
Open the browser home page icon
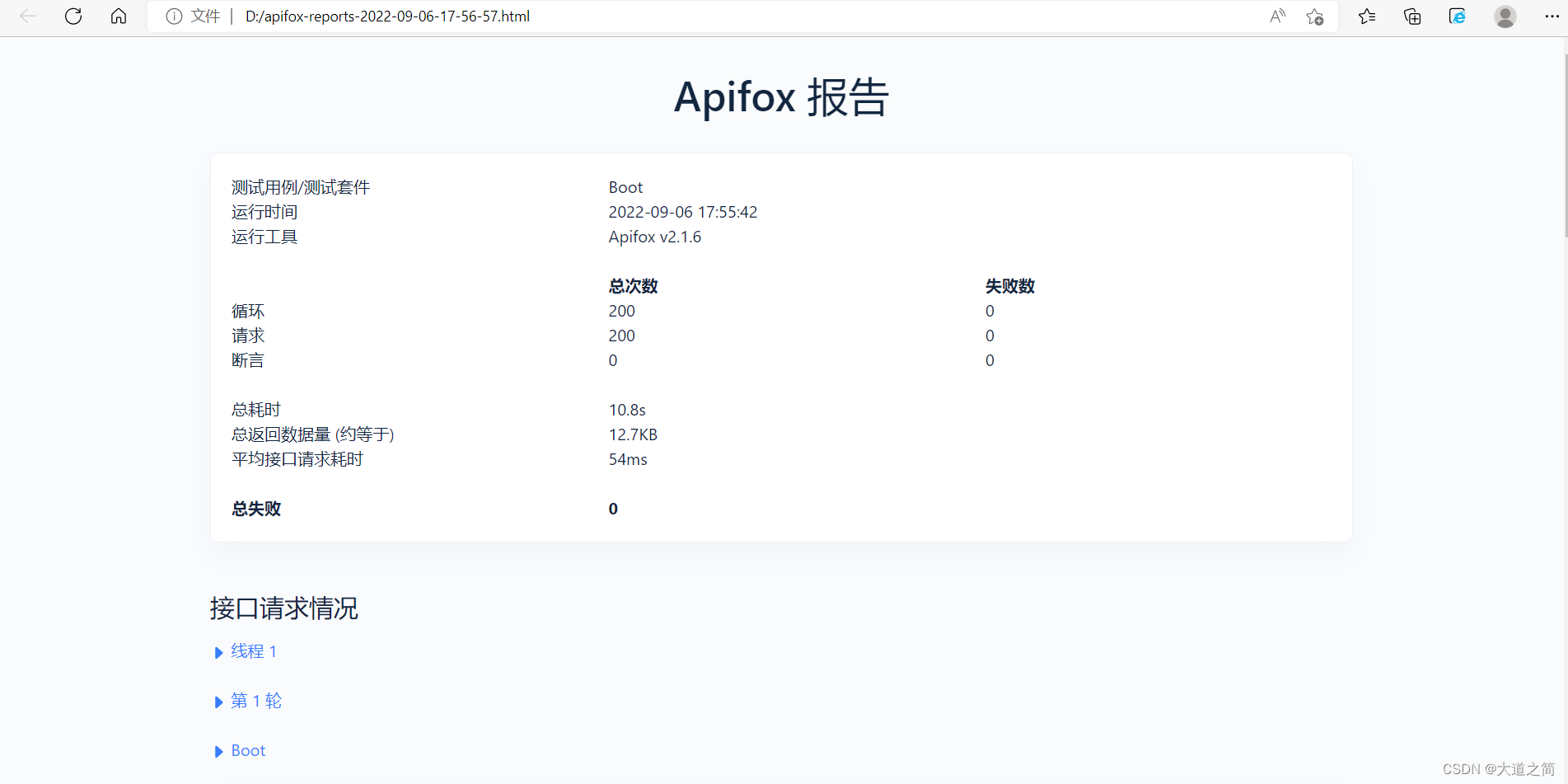[119, 16]
